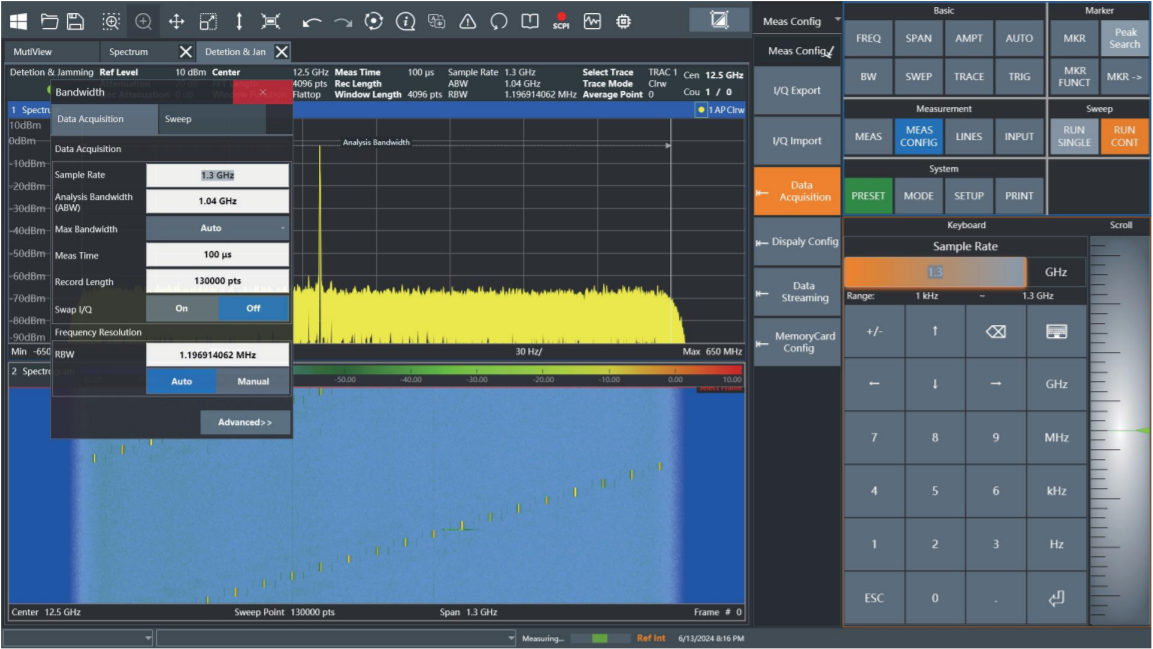Click the I/Q Import button
The width and height of the screenshot is (1153, 649).
pos(797,140)
